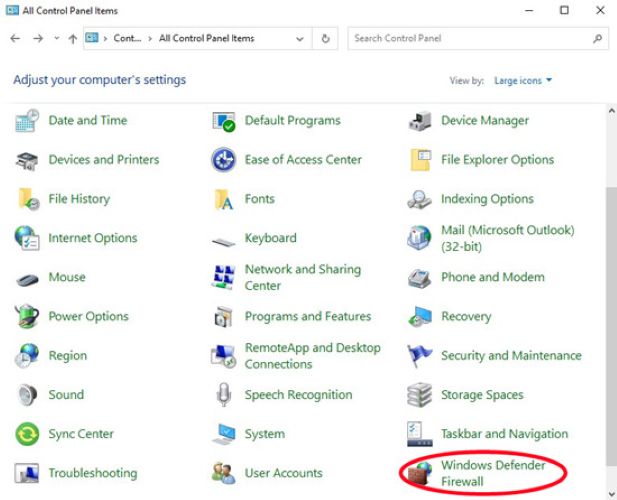Viewport: 617px width, 500px height.
Task: Click the File History icon
Action: click(x=28, y=199)
